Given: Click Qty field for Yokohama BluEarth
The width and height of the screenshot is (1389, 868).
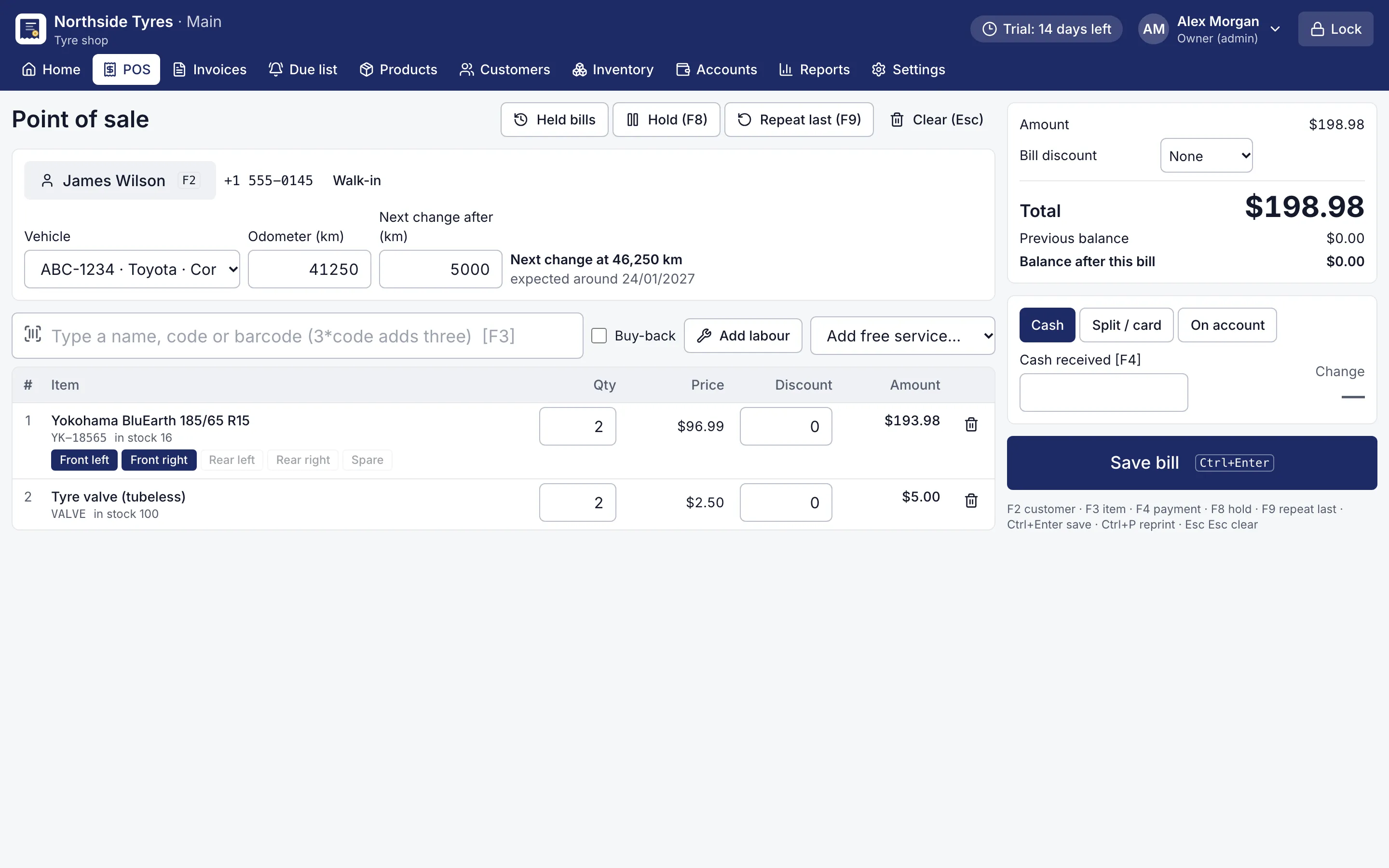Looking at the screenshot, I should click(x=577, y=427).
